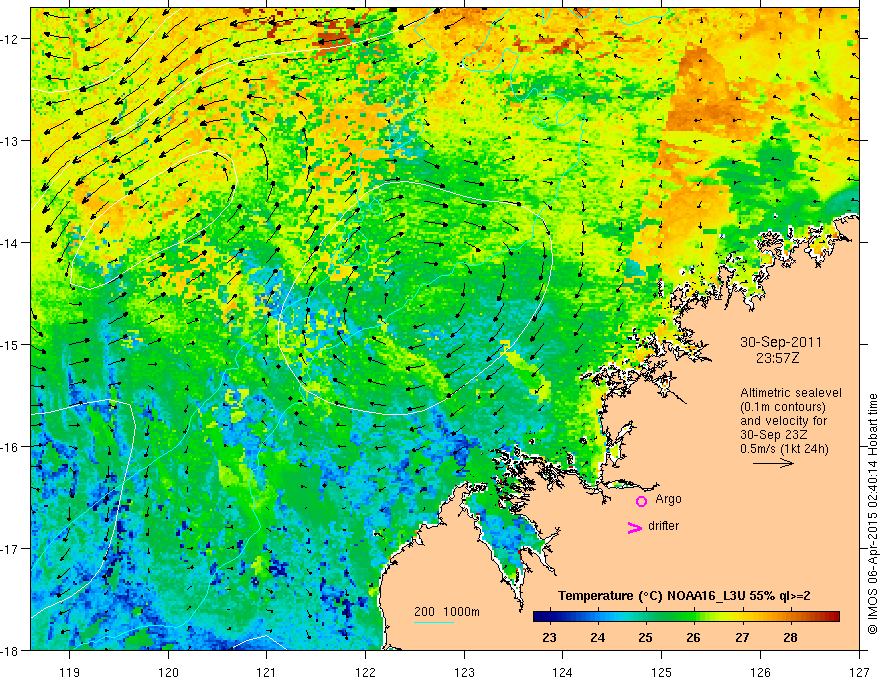Click longitude axis label '121'
Image resolution: width=880 pixels, height=680 pixels.
click(267, 672)
